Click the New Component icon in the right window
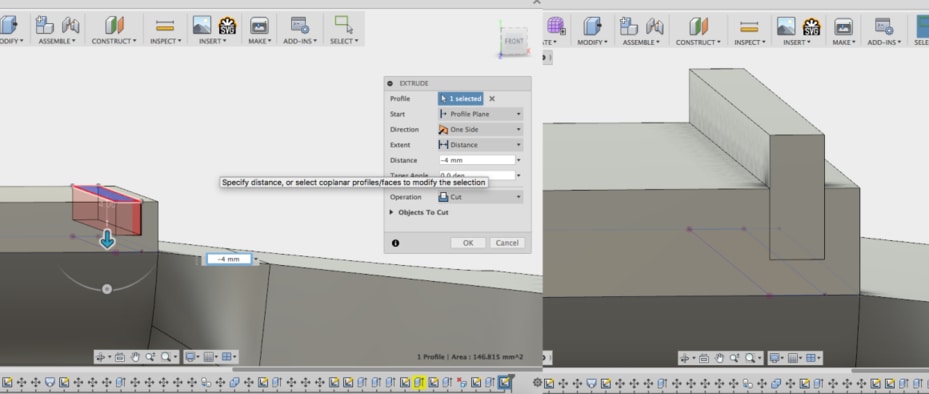The height and width of the screenshot is (394, 929). pyautogui.click(x=628, y=25)
